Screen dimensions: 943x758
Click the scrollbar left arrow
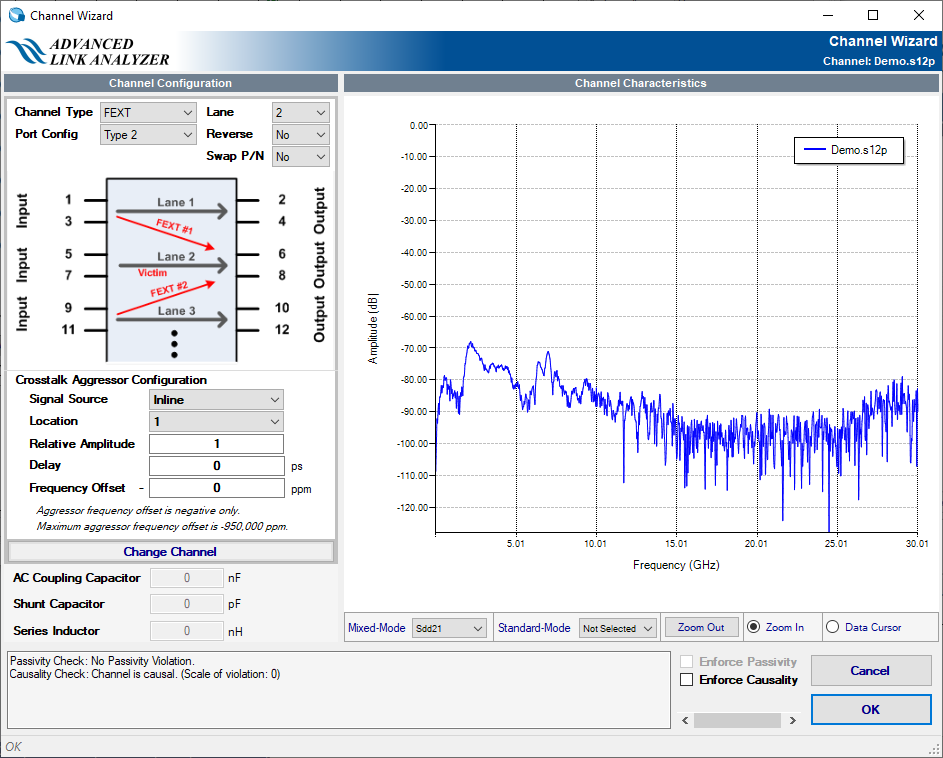(685, 720)
